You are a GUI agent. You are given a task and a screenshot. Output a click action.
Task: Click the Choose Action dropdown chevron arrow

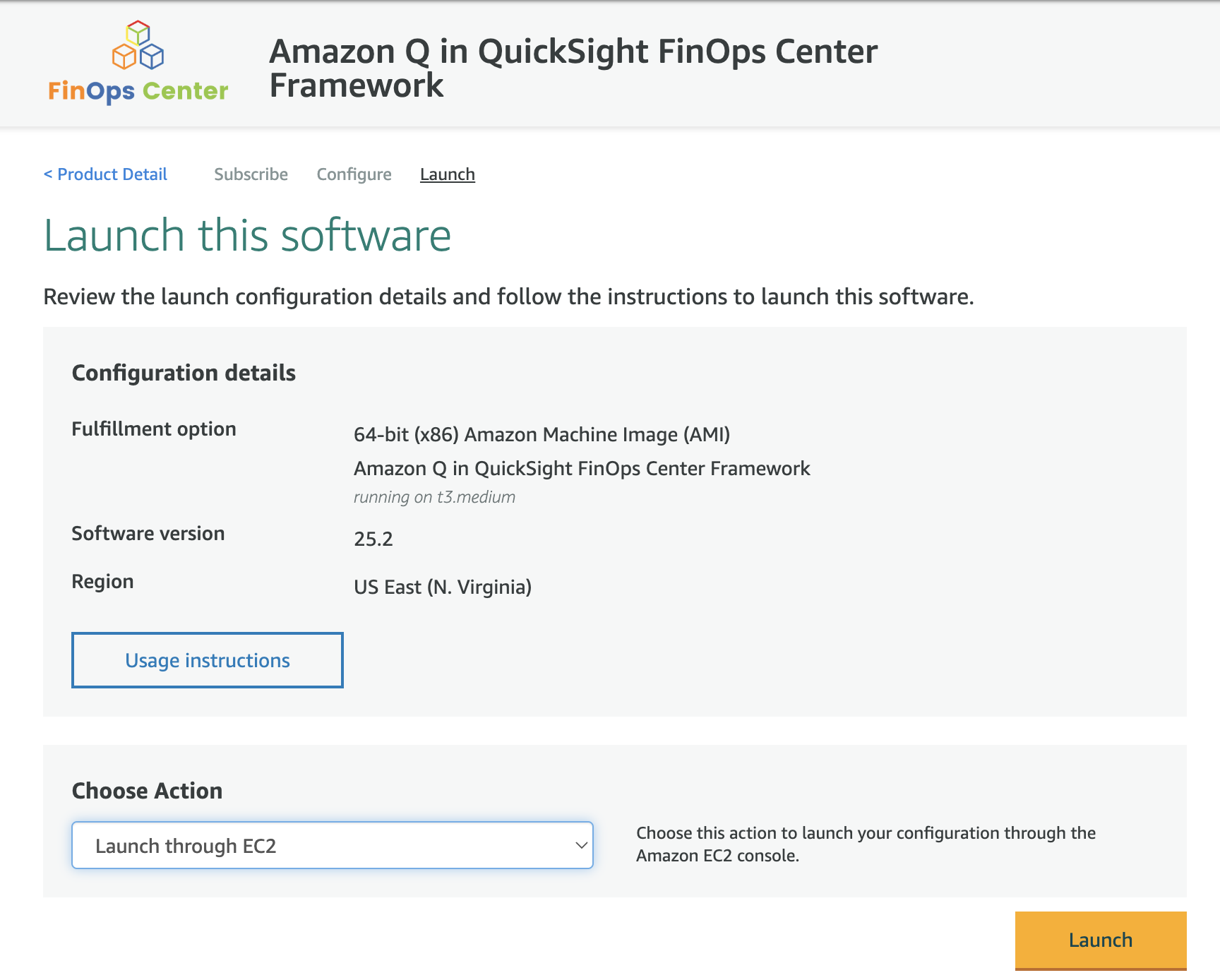coord(581,845)
